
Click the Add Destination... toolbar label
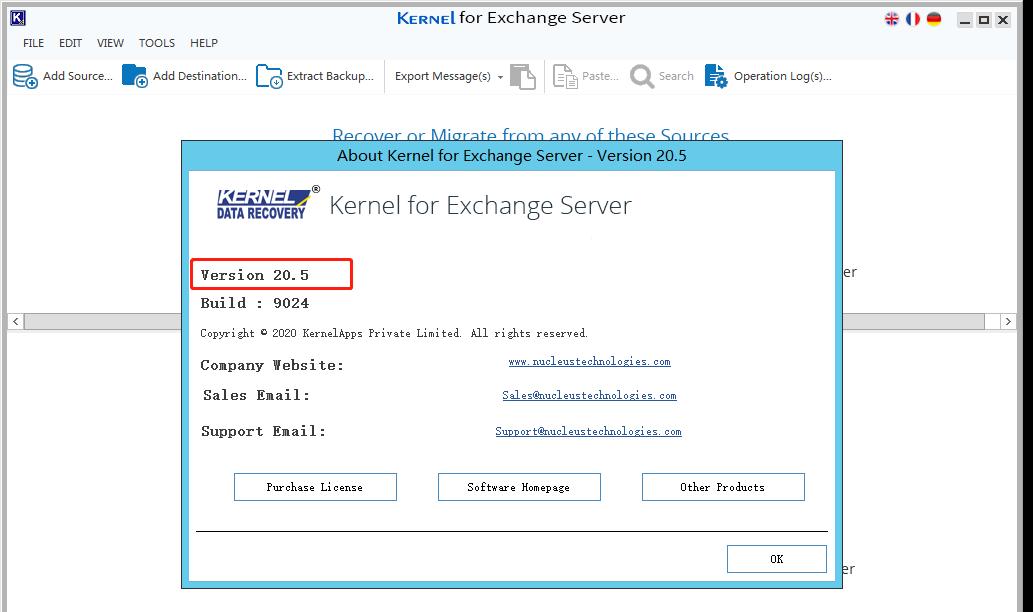click(200, 76)
